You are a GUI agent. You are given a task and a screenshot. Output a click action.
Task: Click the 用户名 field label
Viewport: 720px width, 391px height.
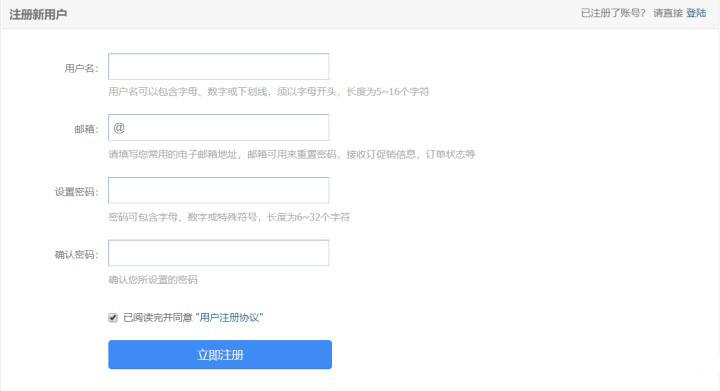(x=81, y=68)
